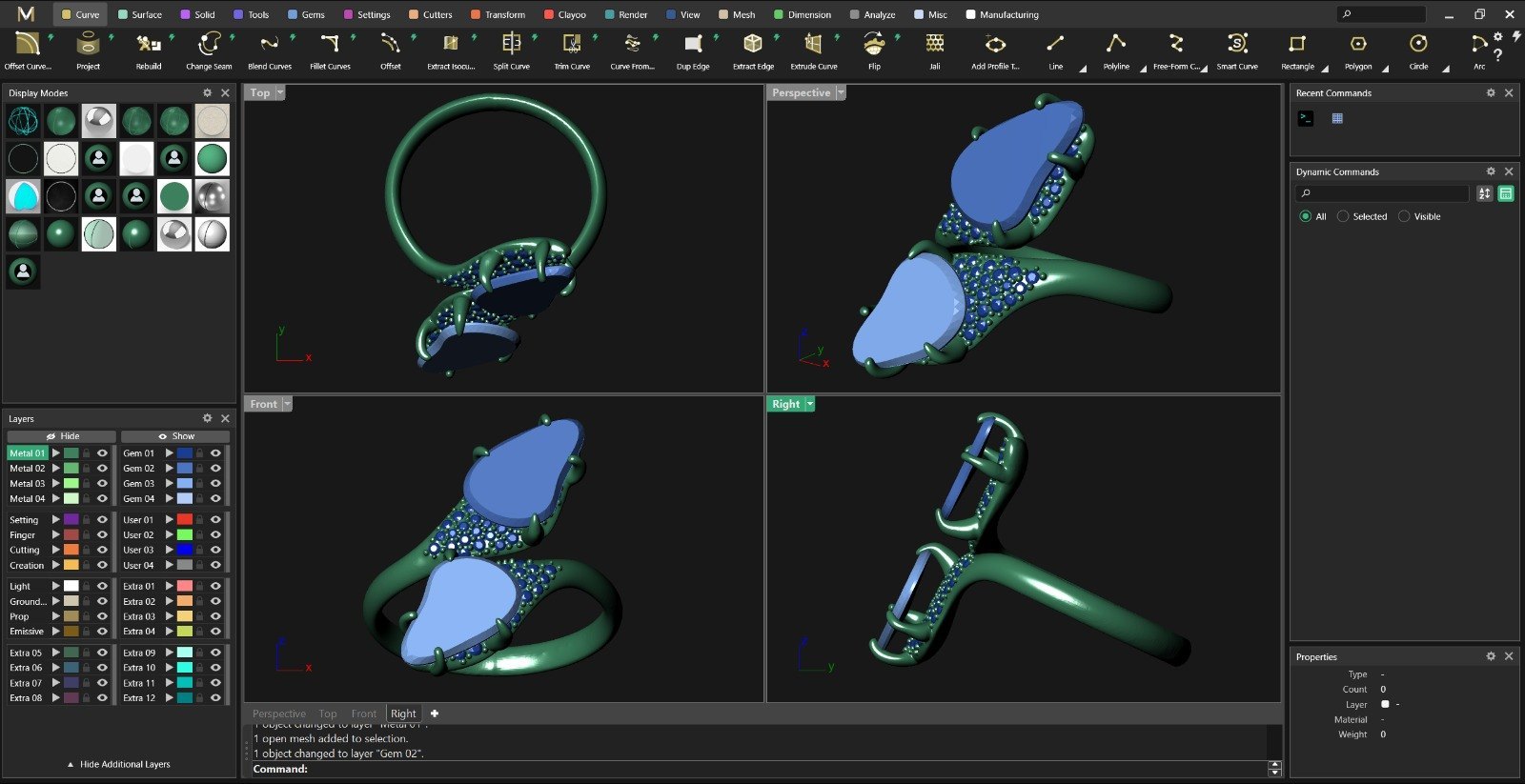This screenshot has width=1525, height=784.
Task: Click the Extract Edge tool
Action: point(753,50)
